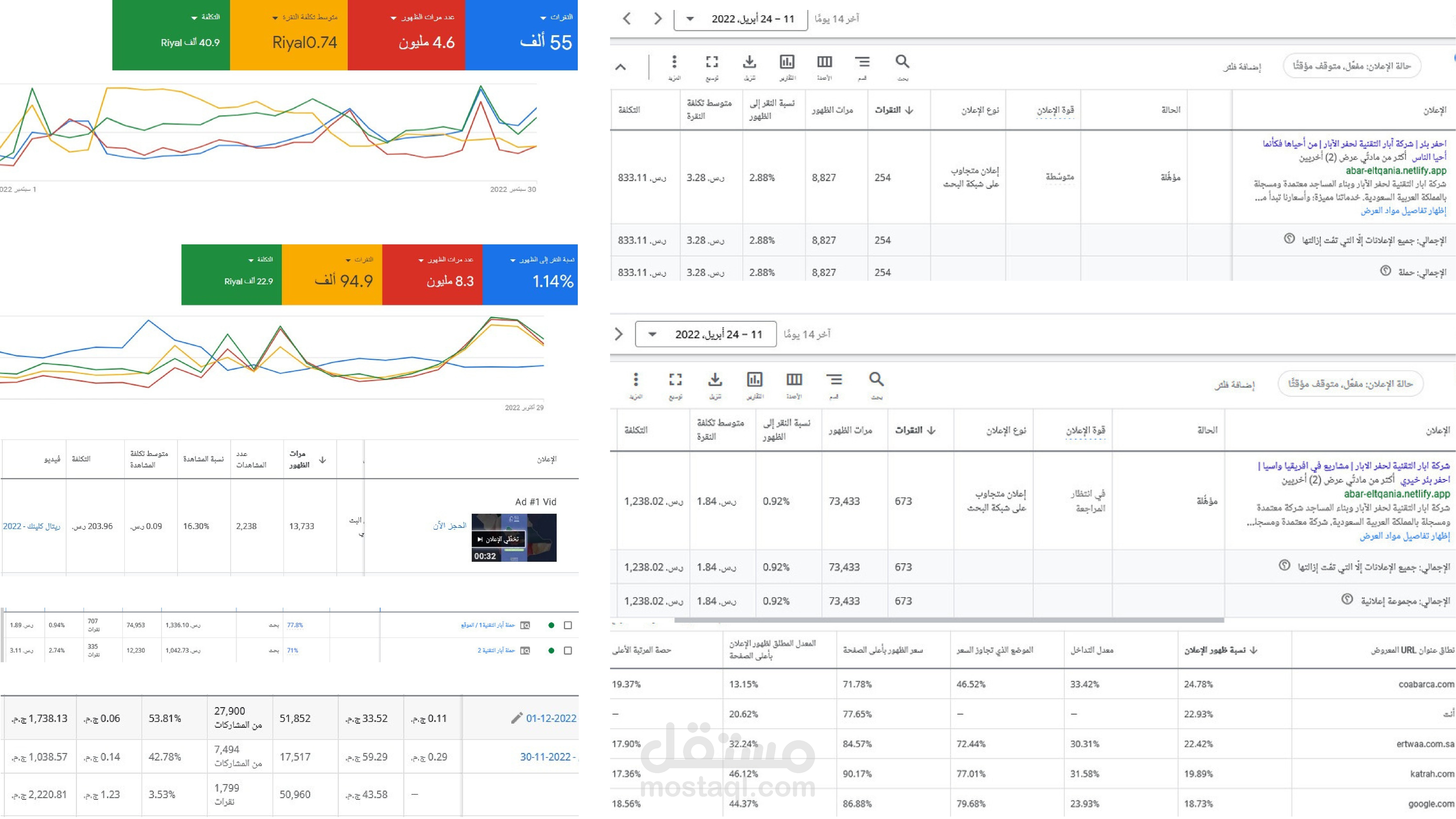Screen dimensions: 1456x819
Task: Click the search icon in upper ads toolbar
Action: [902, 62]
